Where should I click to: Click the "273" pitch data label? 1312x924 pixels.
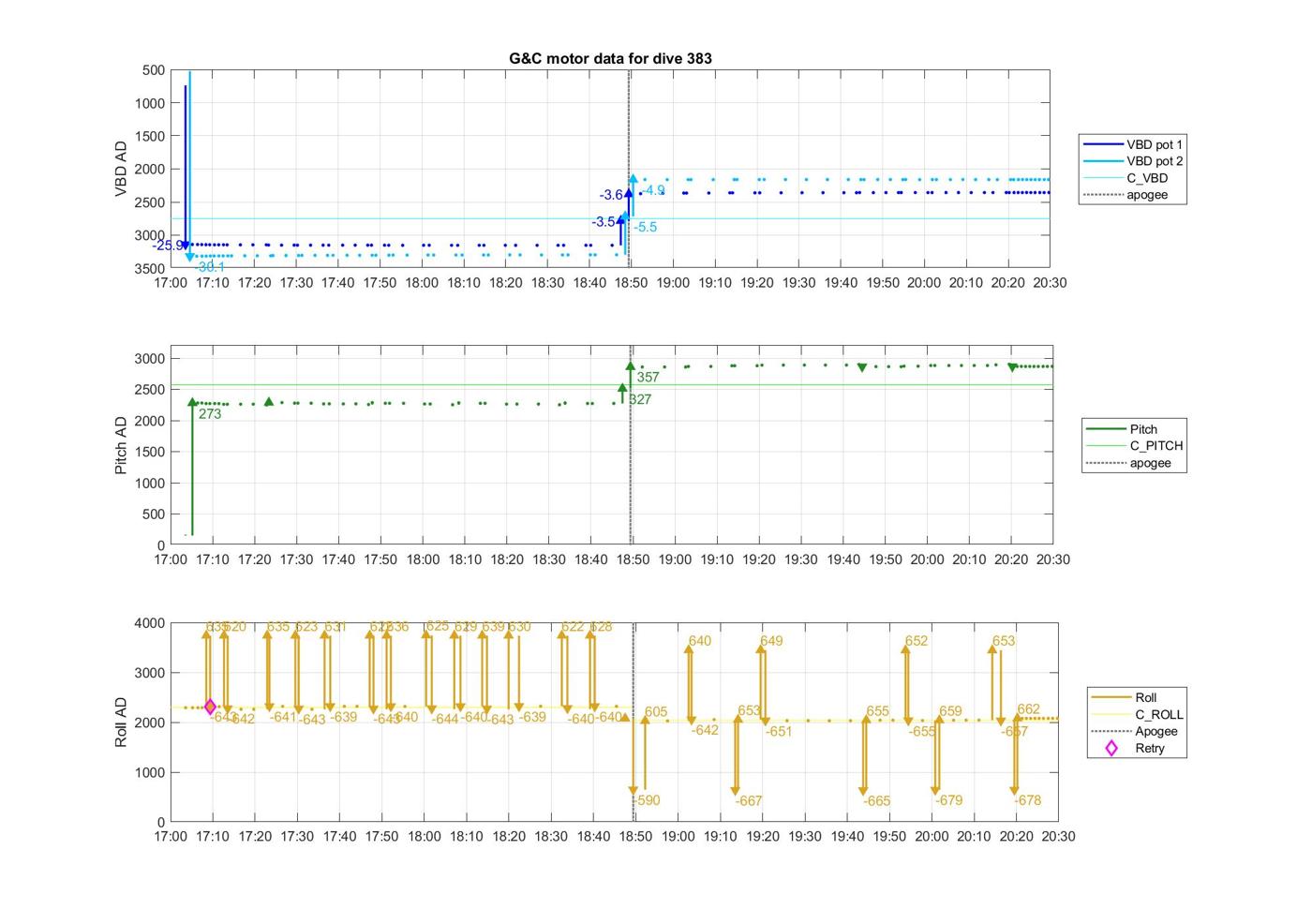[210, 414]
